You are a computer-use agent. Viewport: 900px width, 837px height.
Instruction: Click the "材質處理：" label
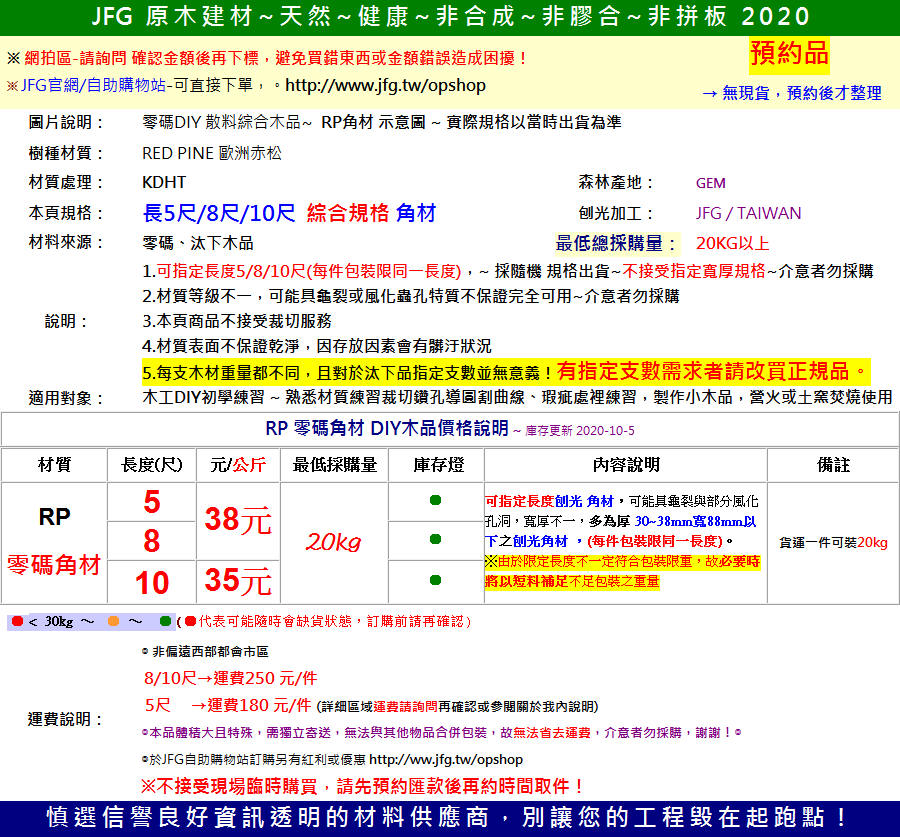click(65, 183)
